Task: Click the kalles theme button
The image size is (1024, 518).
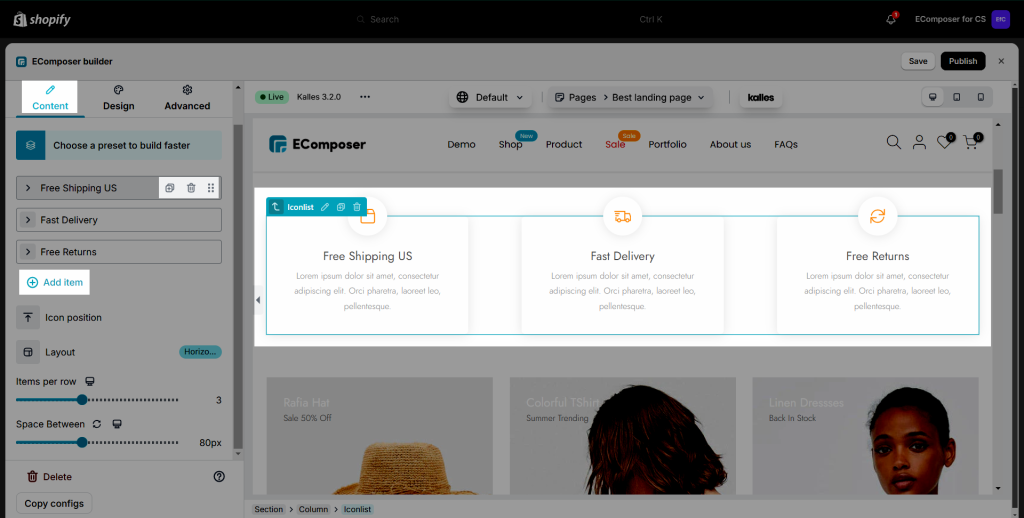Action: pos(761,97)
